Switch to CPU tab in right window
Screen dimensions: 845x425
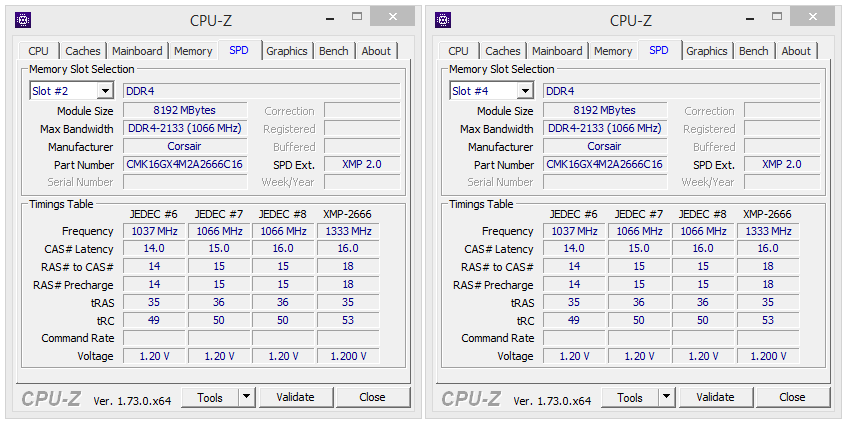pos(459,51)
